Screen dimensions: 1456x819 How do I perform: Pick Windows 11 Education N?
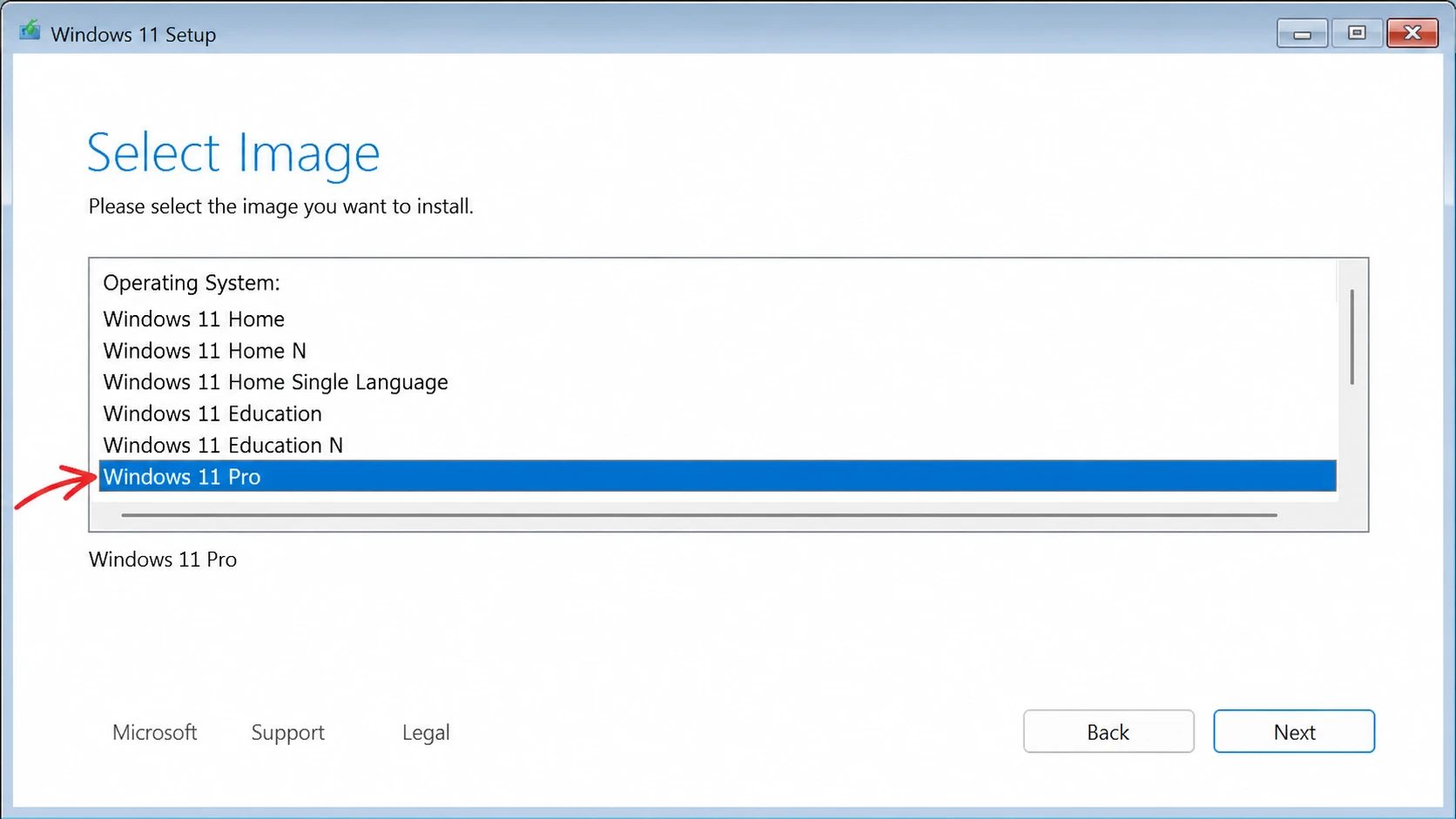point(223,445)
